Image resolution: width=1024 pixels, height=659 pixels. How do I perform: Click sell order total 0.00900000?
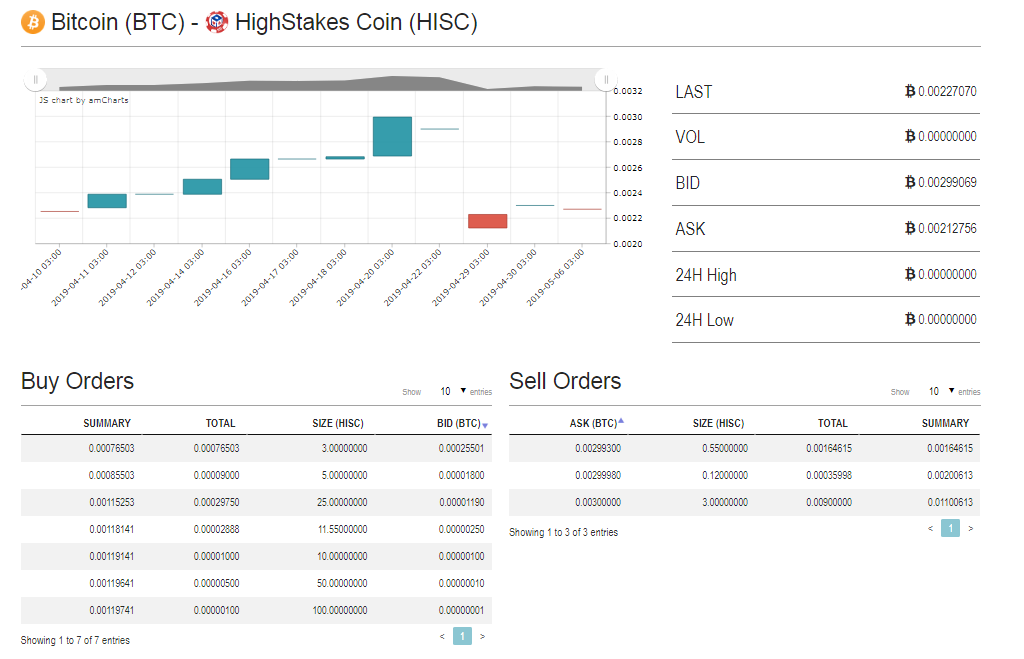(829, 502)
